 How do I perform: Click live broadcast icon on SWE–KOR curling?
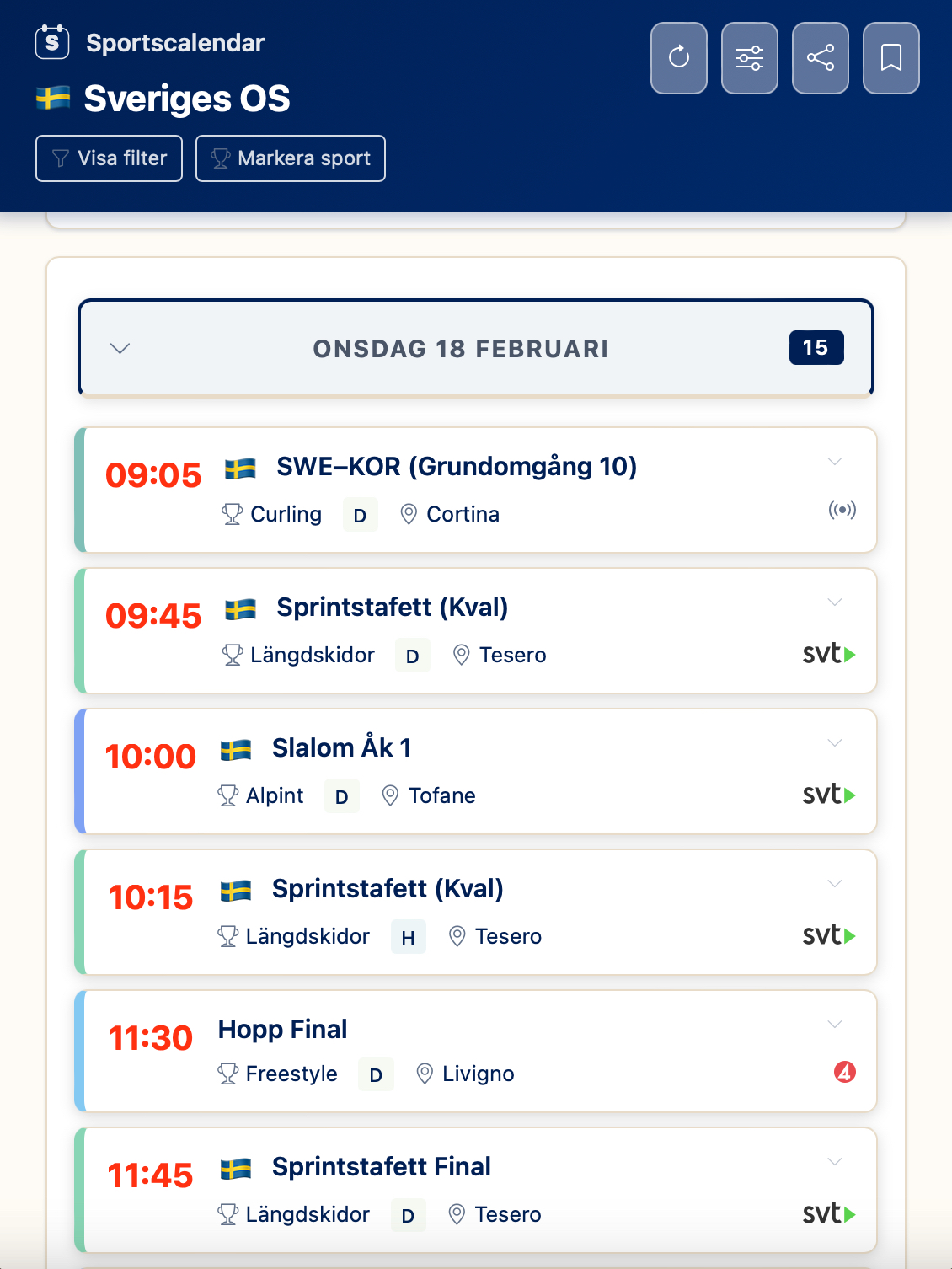click(842, 510)
